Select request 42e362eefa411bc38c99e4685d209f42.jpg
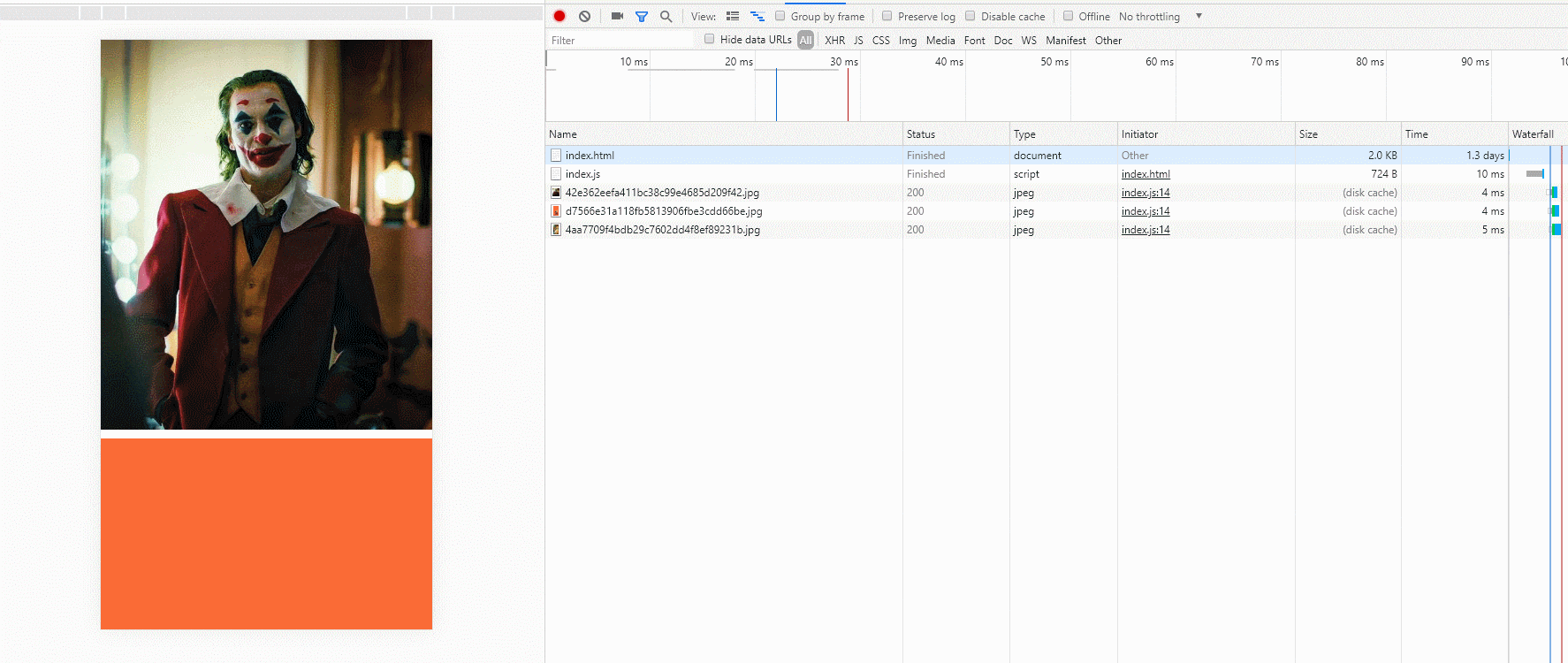The height and width of the screenshot is (663, 1568). (x=1057, y=193)
